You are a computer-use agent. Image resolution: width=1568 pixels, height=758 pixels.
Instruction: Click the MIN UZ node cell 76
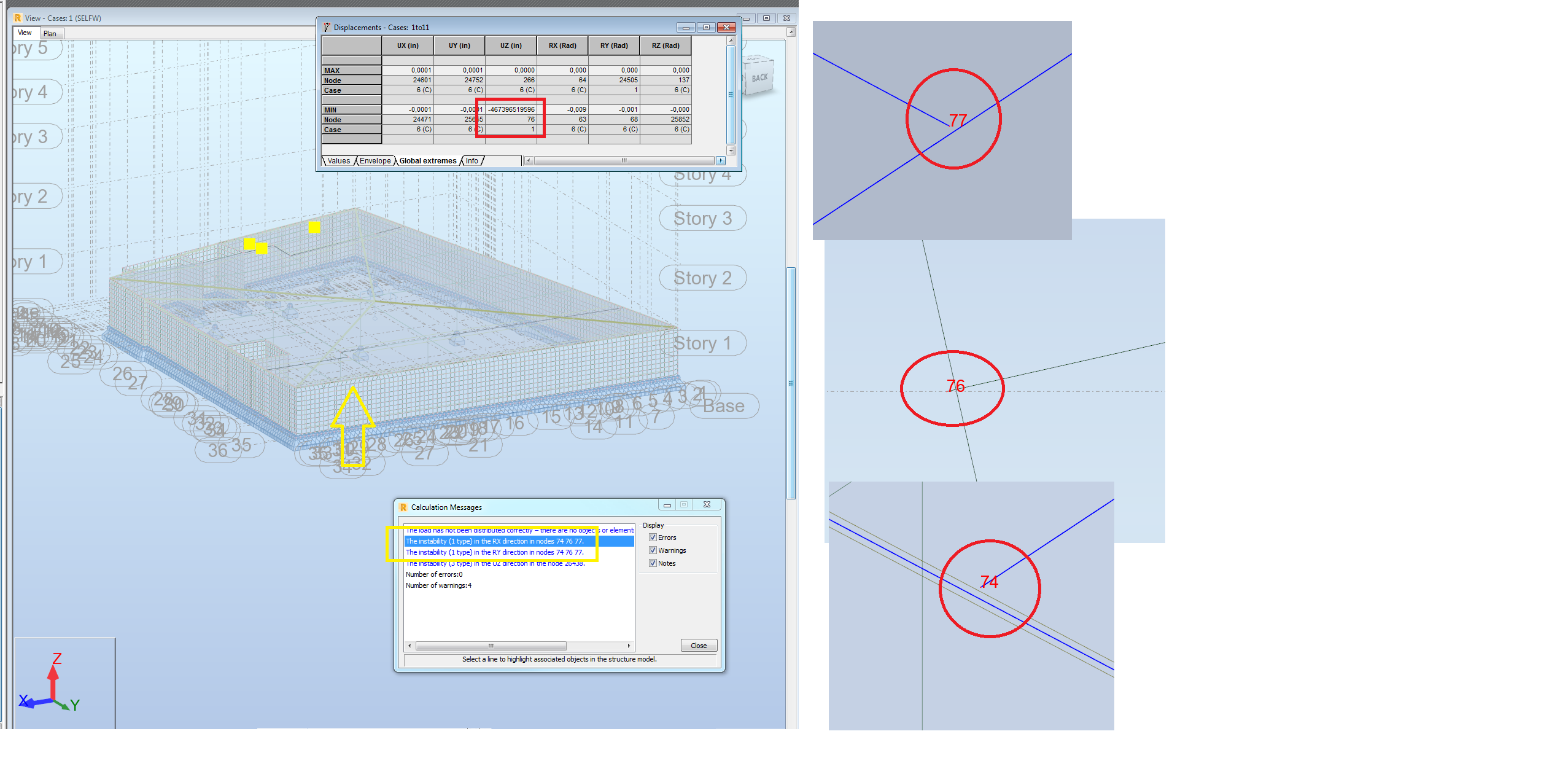click(x=511, y=119)
